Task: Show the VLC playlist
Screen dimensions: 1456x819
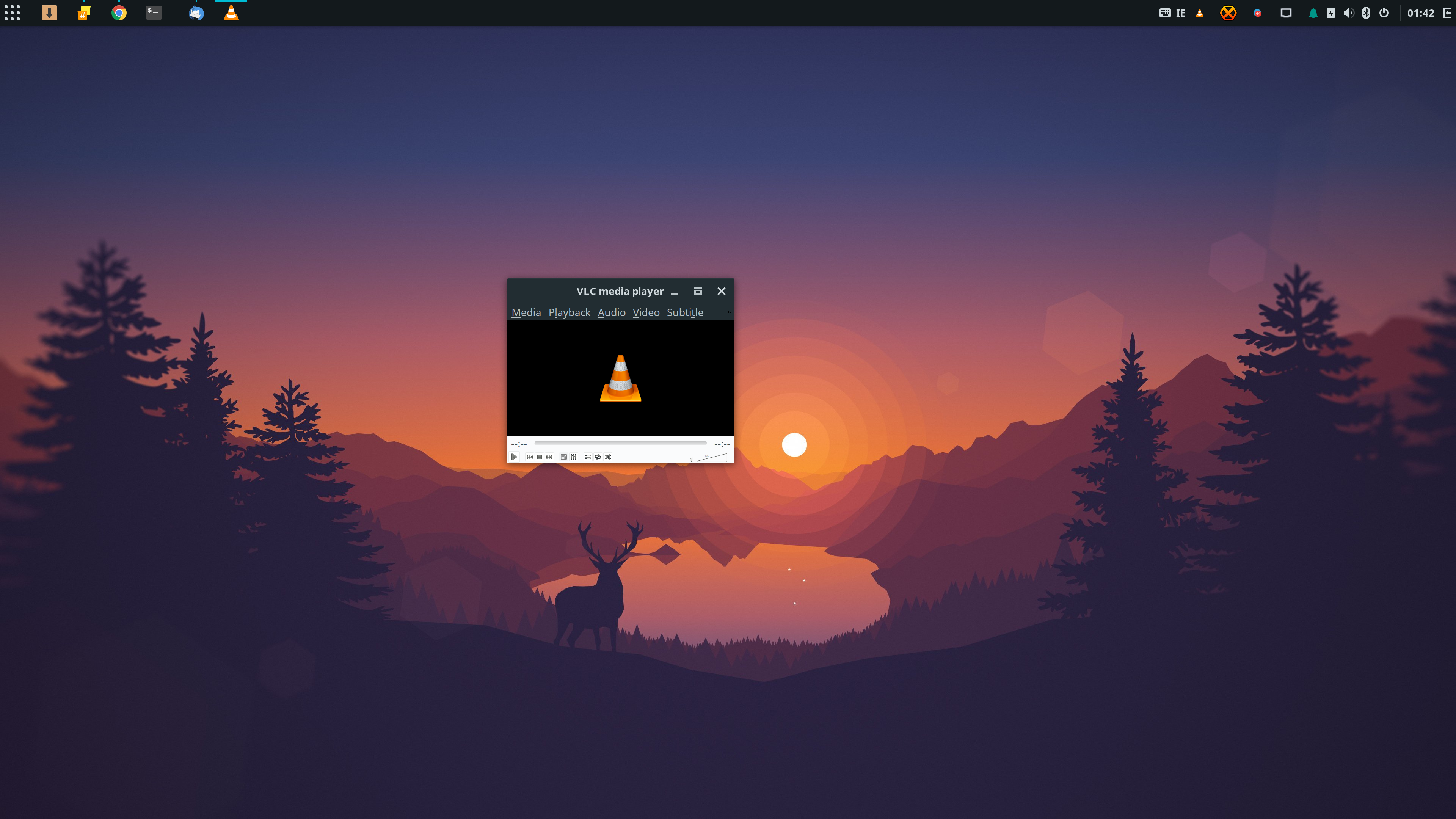Action: [x=588, y=457]
